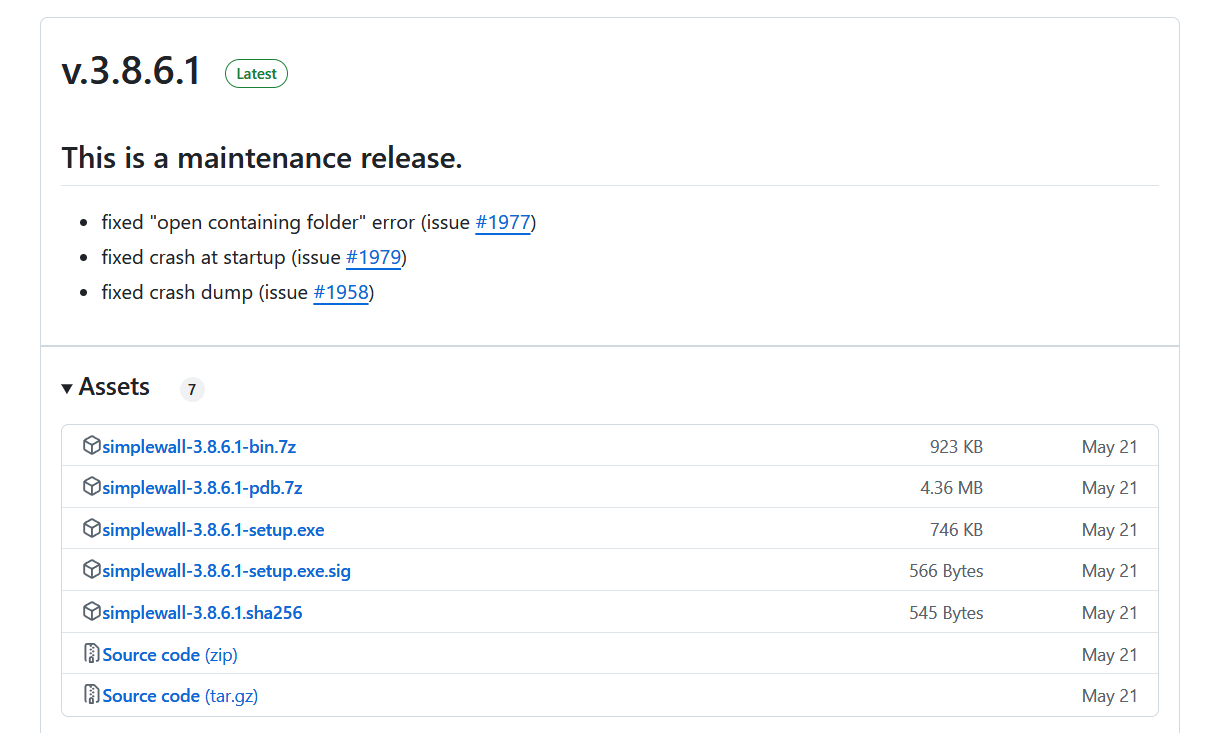Click May 21 date in Source code (tar.gz) row

pos(1110,696)
